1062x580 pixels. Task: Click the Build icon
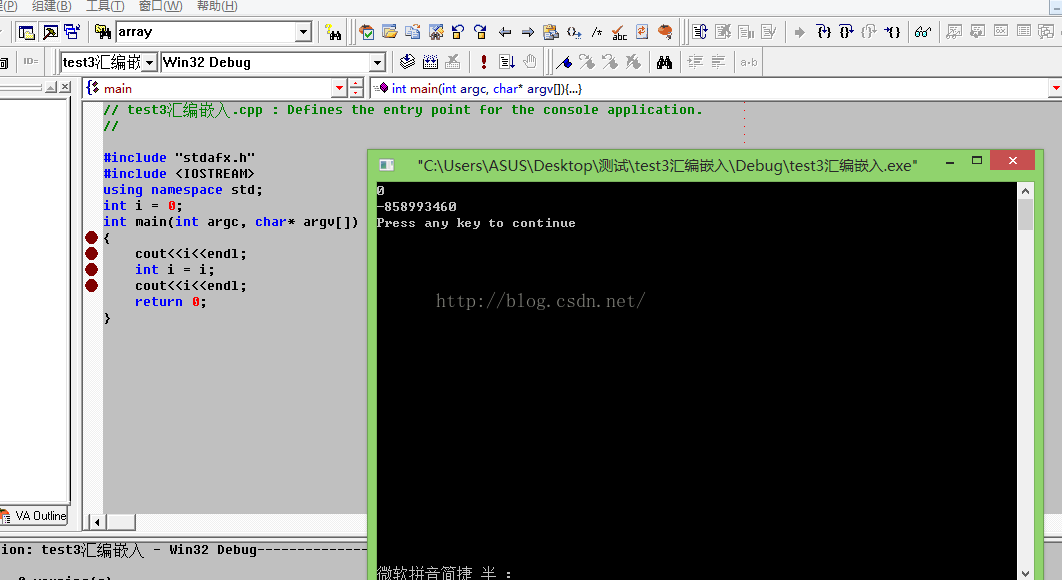(x=430, y=62)
